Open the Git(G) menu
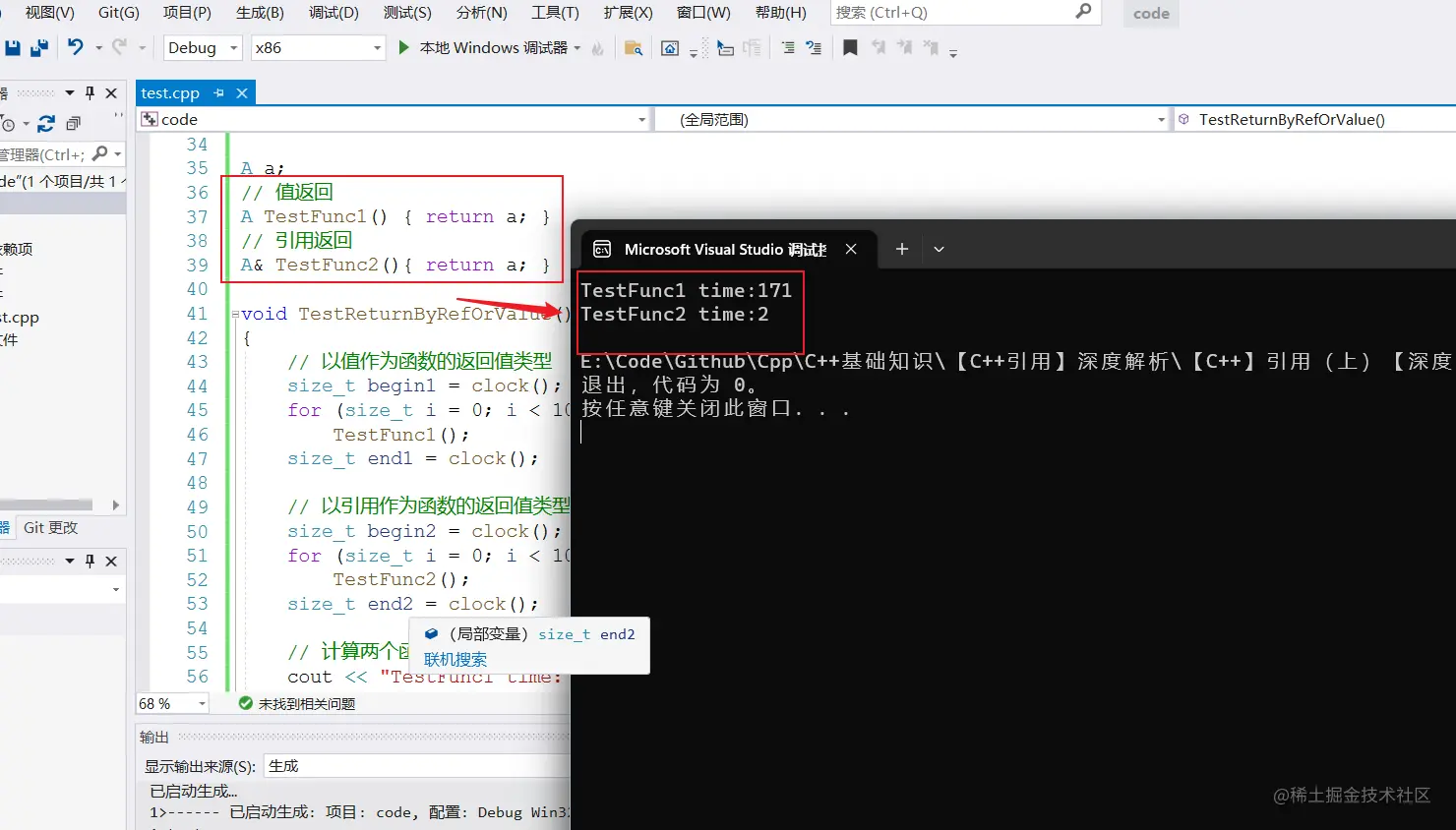 point(118,13)
